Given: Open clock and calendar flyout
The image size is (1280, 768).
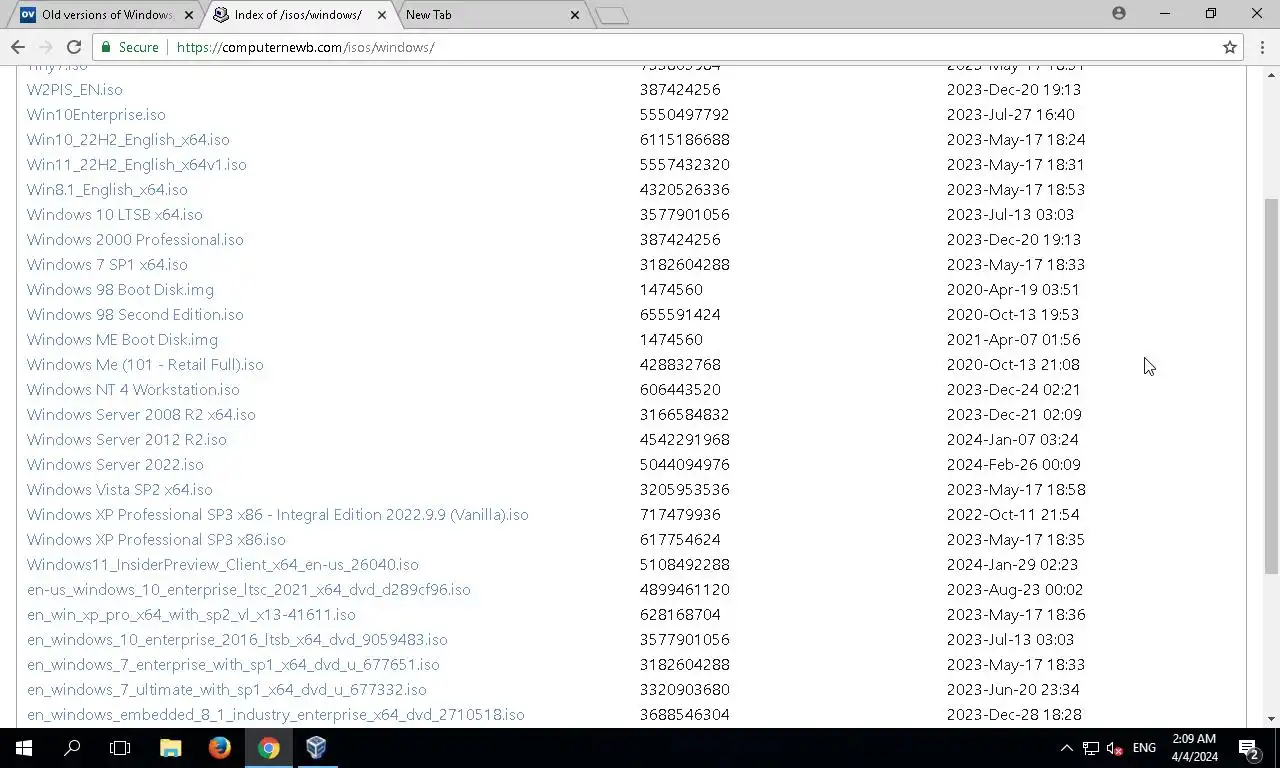Looking at the screenshot, I should tap(1194, 748).
